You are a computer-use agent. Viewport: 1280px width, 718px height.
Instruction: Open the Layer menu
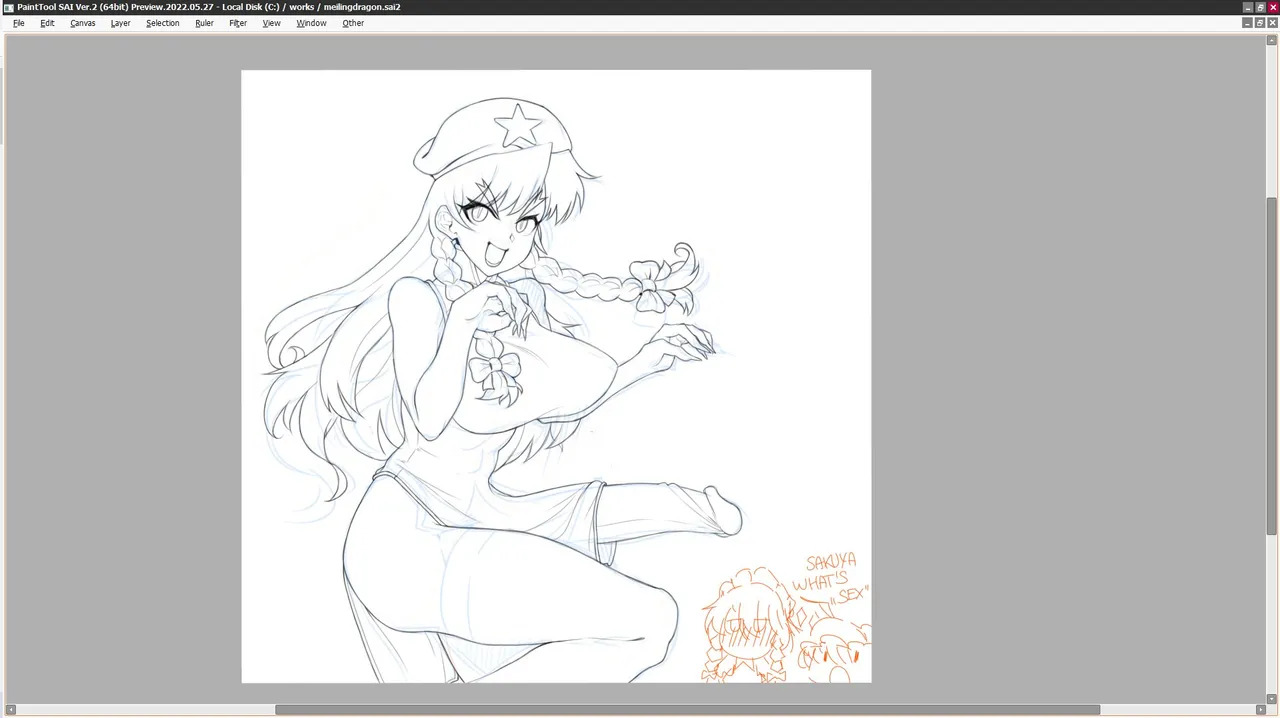120,23
